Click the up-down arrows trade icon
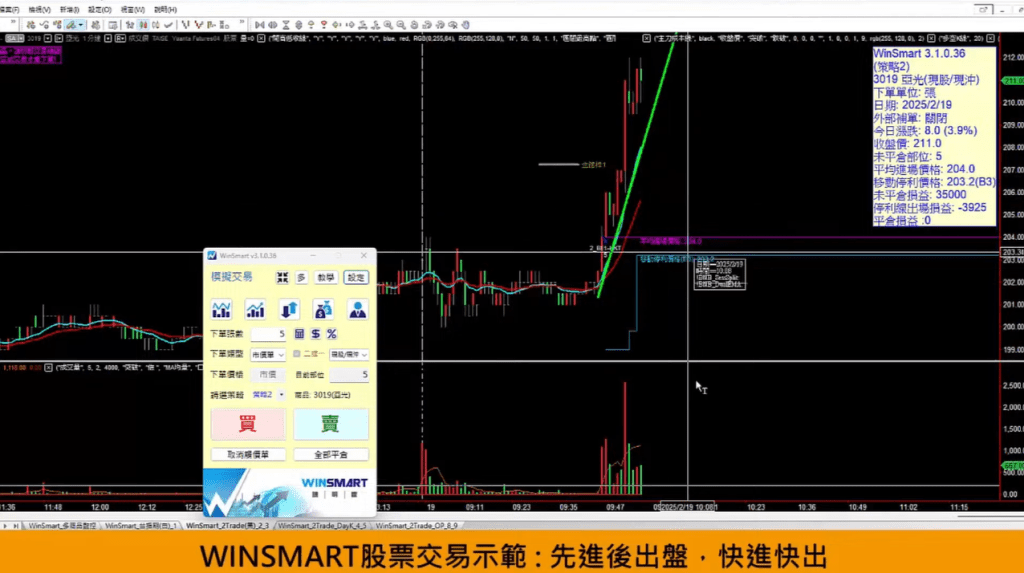 coord(290,309)
